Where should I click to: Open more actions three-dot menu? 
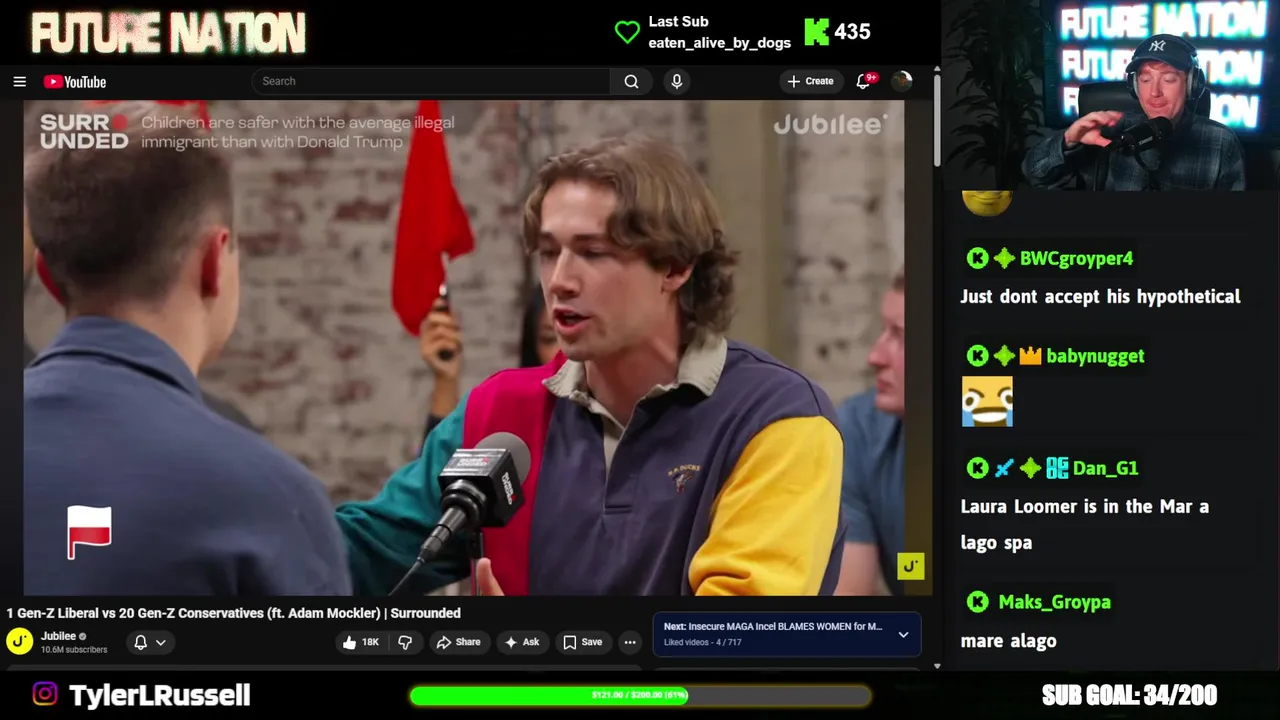click(630, 642)
